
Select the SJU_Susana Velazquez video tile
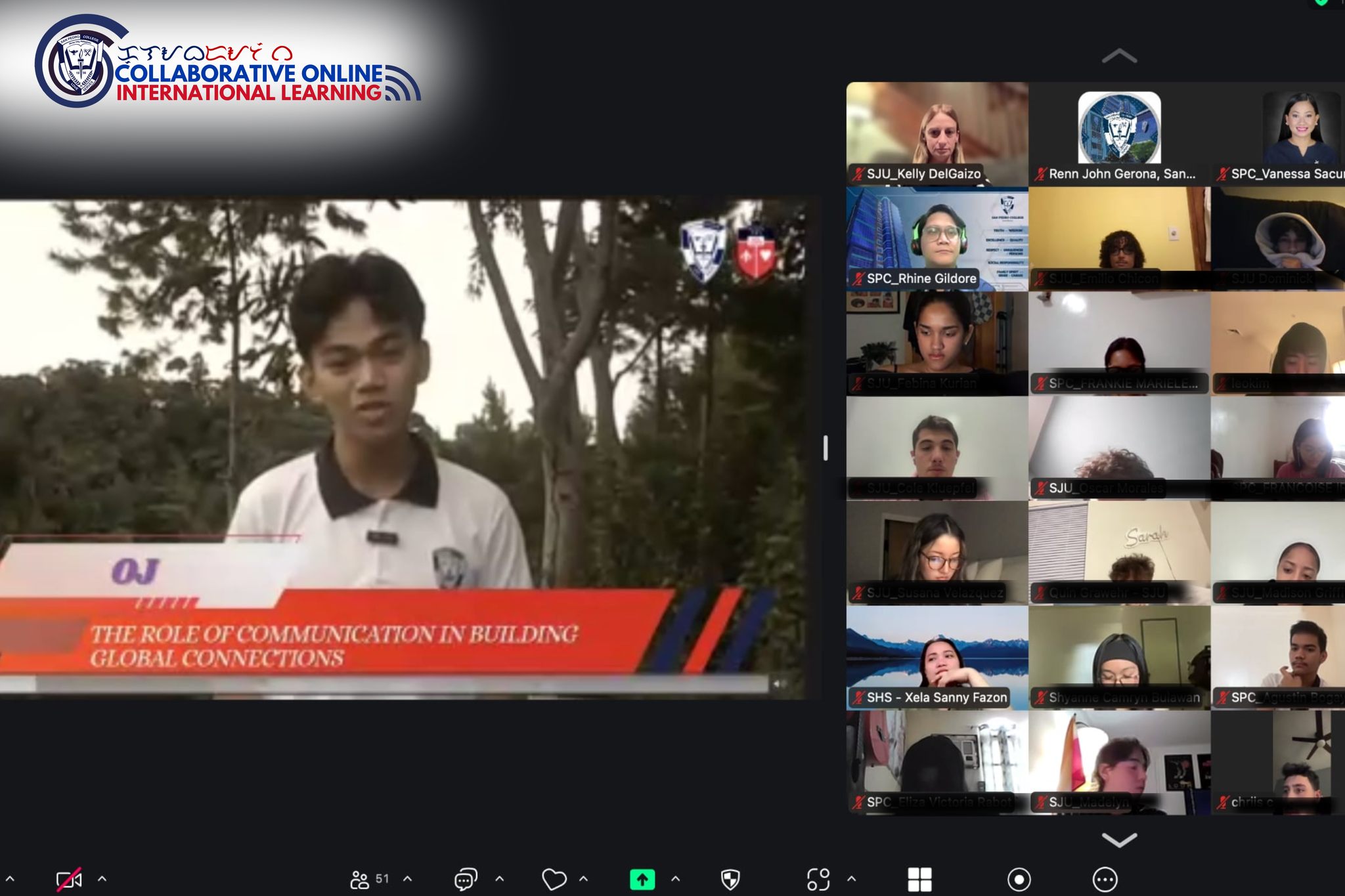click(x=937, y=553)
